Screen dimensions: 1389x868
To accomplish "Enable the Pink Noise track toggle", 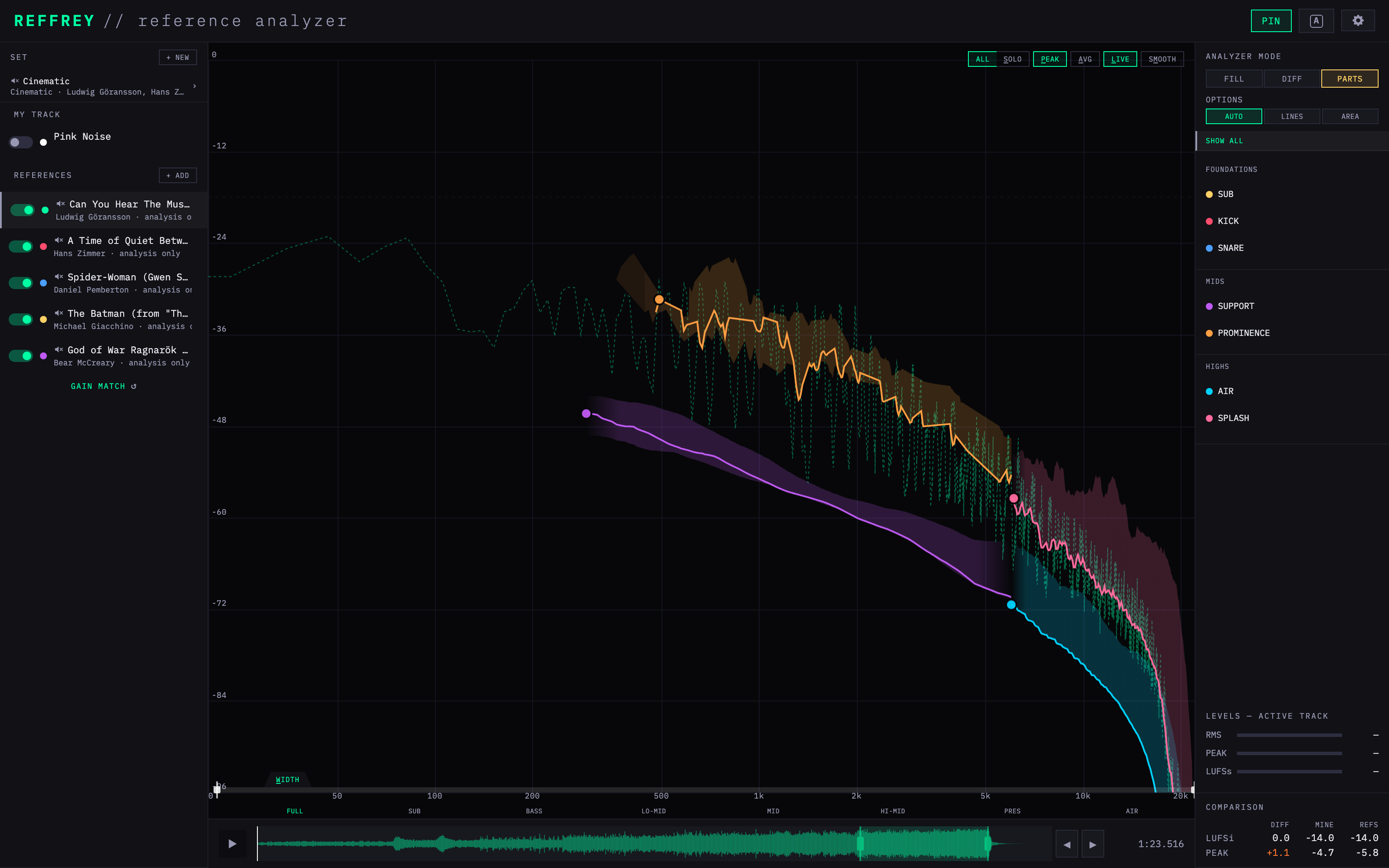I will coord(21,142).
